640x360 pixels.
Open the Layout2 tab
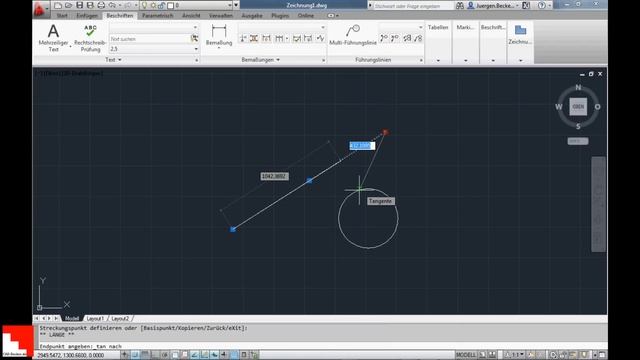pos(120,318)
